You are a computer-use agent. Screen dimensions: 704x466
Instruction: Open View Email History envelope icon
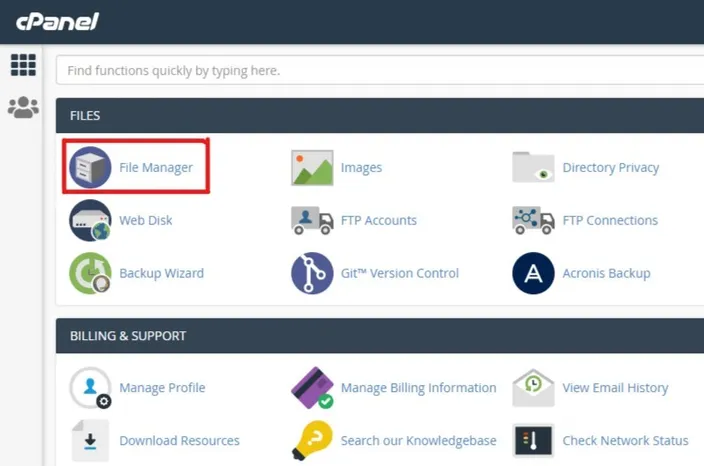533,387
